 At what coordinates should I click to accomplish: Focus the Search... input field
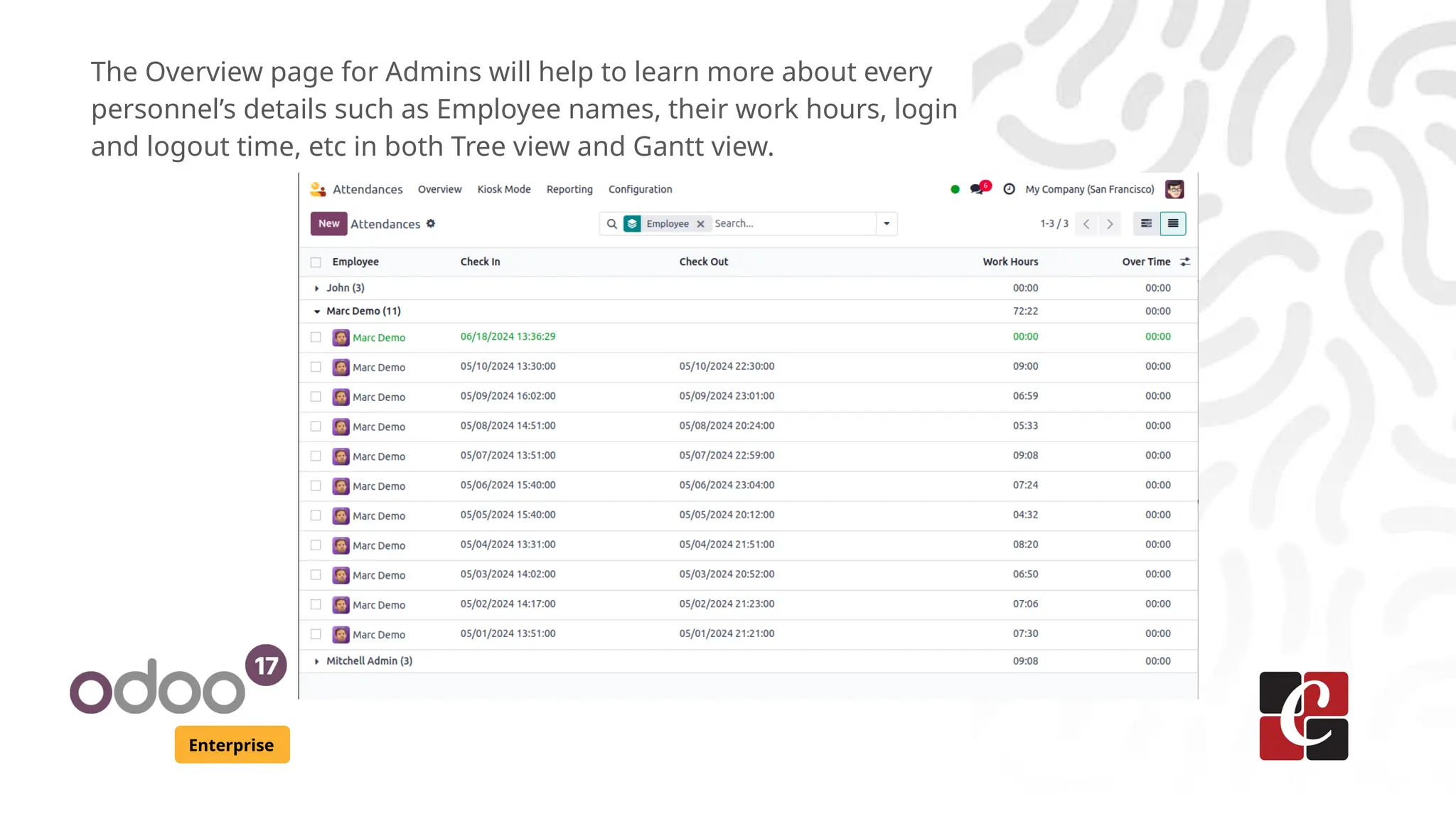pyautogui.click(x=793, y=223)
